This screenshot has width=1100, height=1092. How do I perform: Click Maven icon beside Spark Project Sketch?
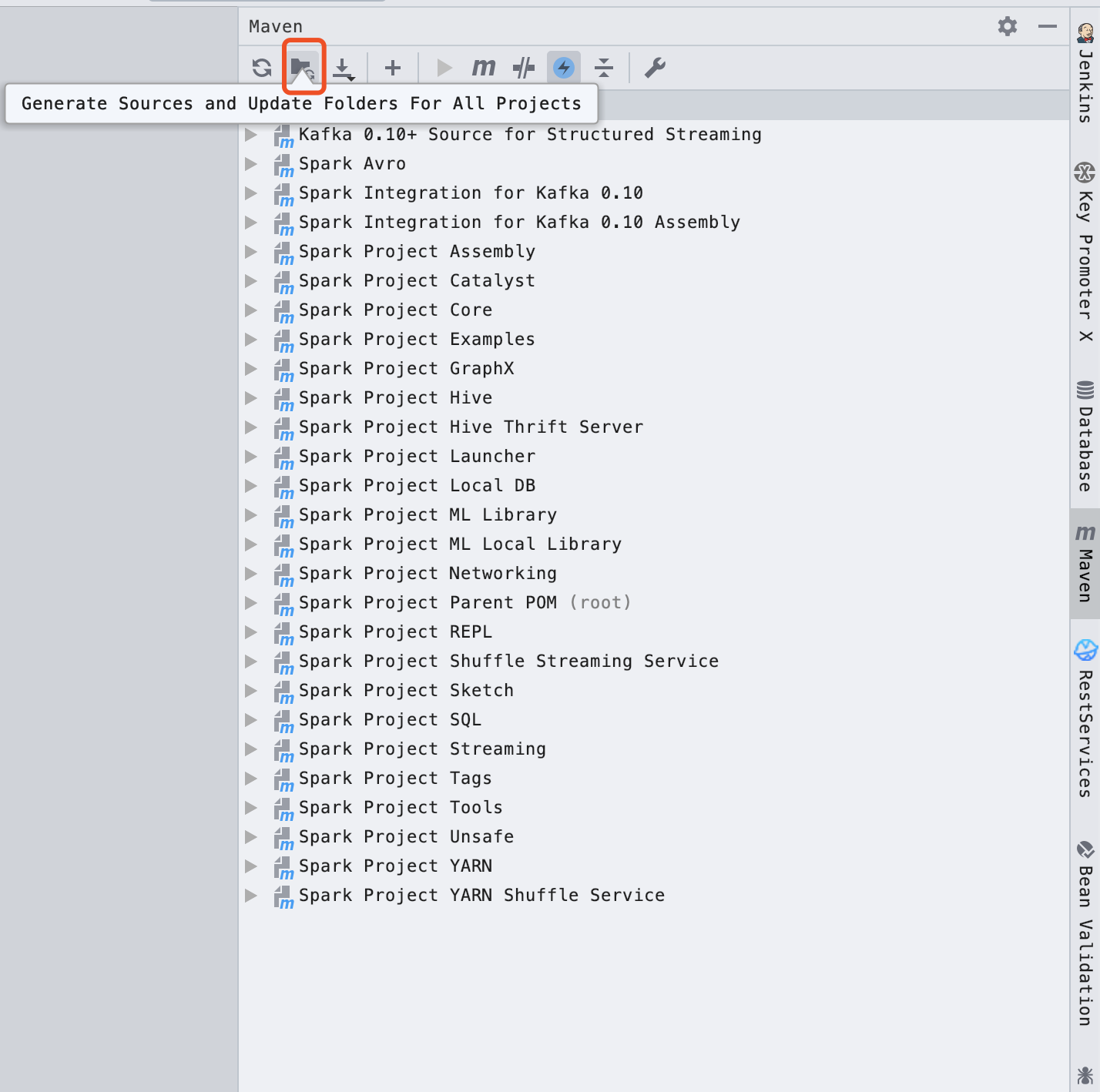pyautogui.click(x=283, y=692)
